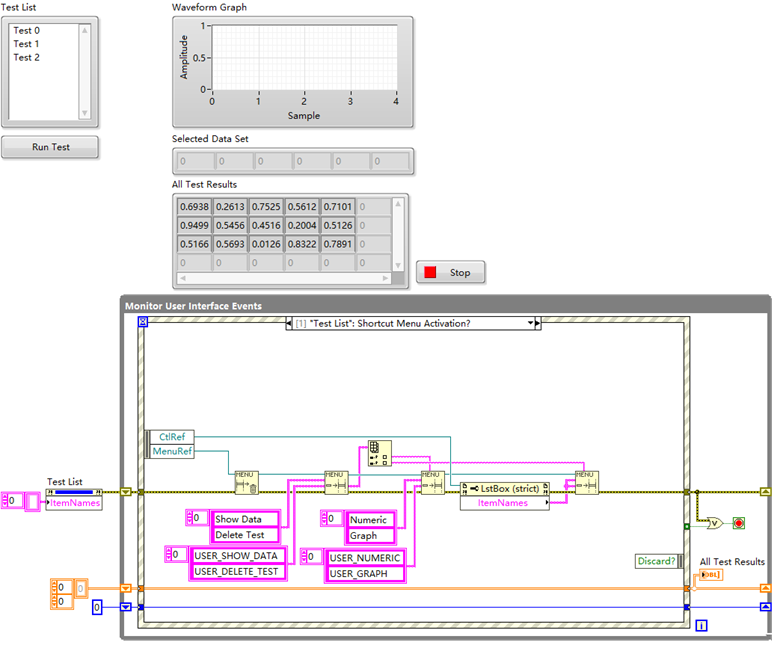
Task: Select Test 0 in the Test List
Action: [26, 31]
